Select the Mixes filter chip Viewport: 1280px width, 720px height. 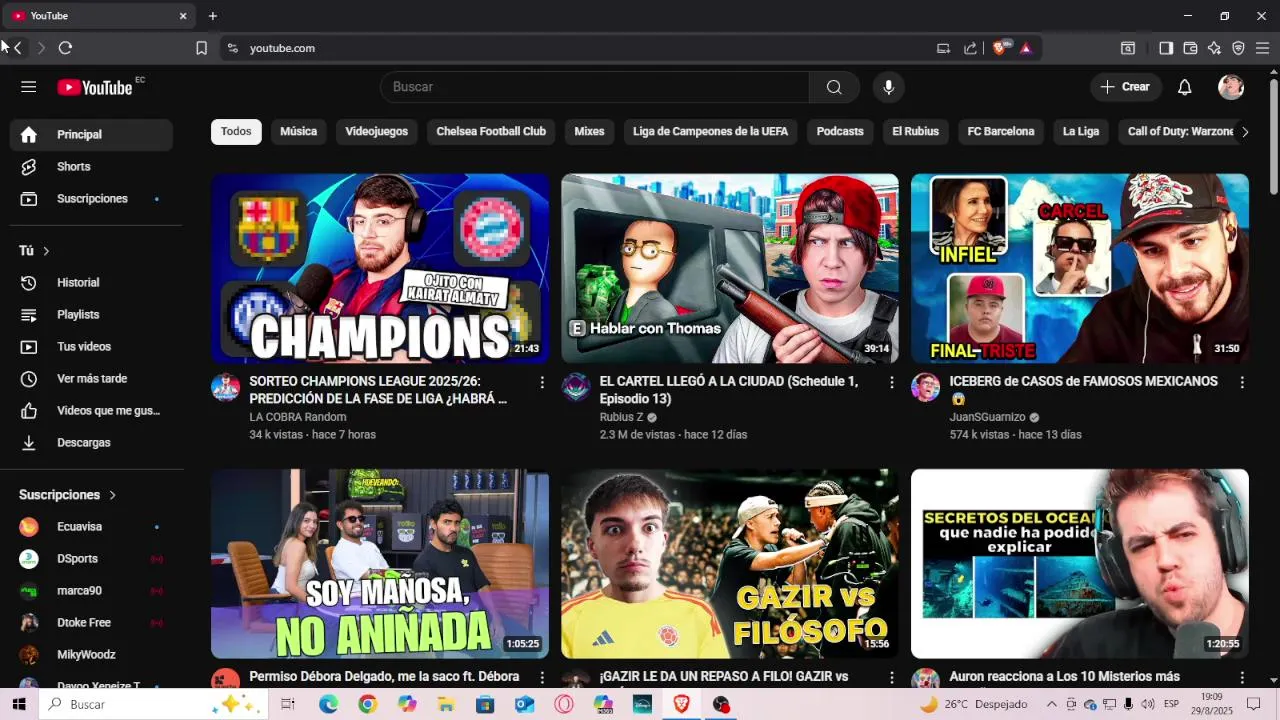point(589,132)
